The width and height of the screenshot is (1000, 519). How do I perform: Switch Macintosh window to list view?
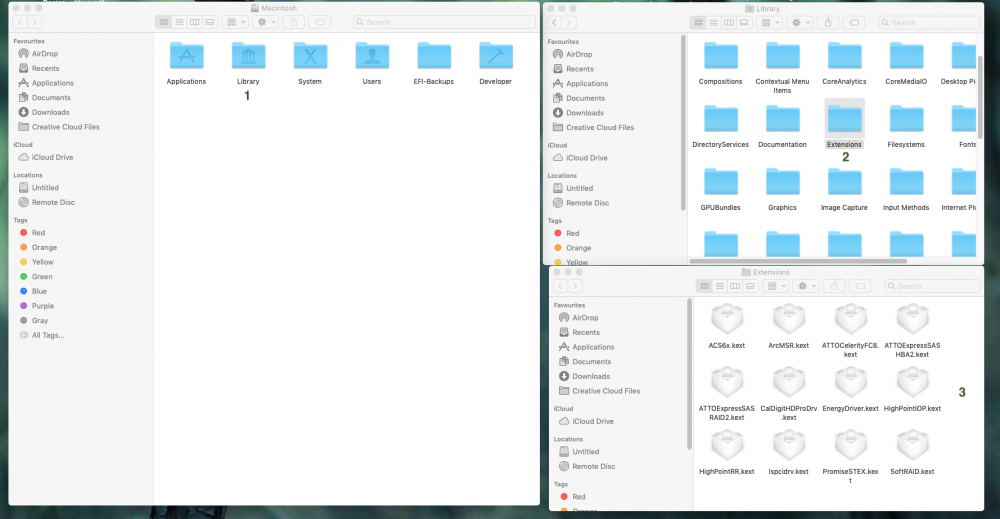(179, 22)
